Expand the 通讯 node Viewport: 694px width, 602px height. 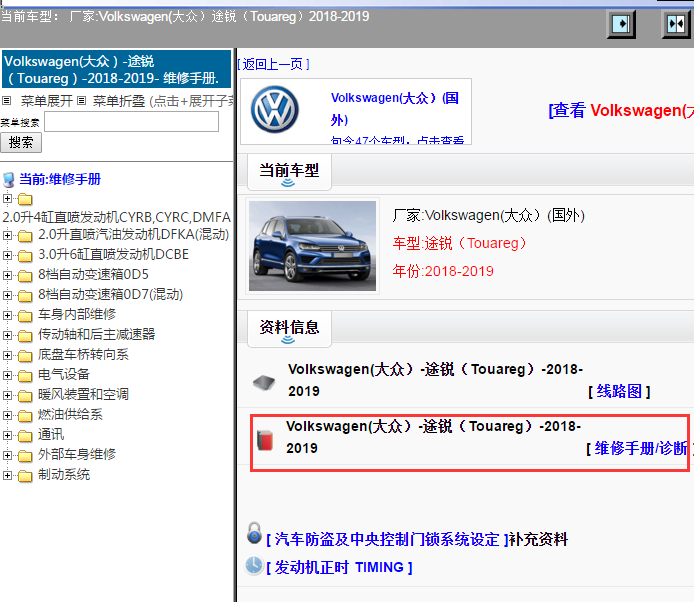[7, 435]
